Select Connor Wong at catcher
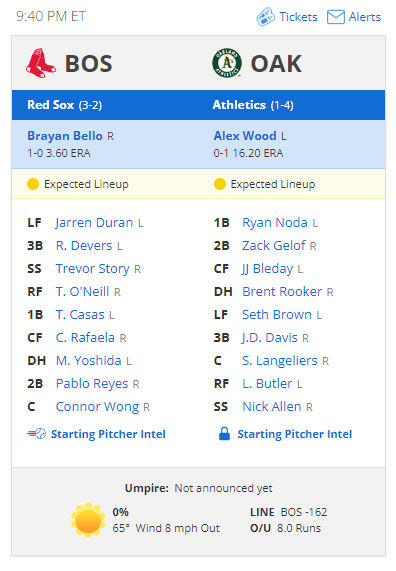This screenshot has width=396, height=571. (x=97, y=407)
